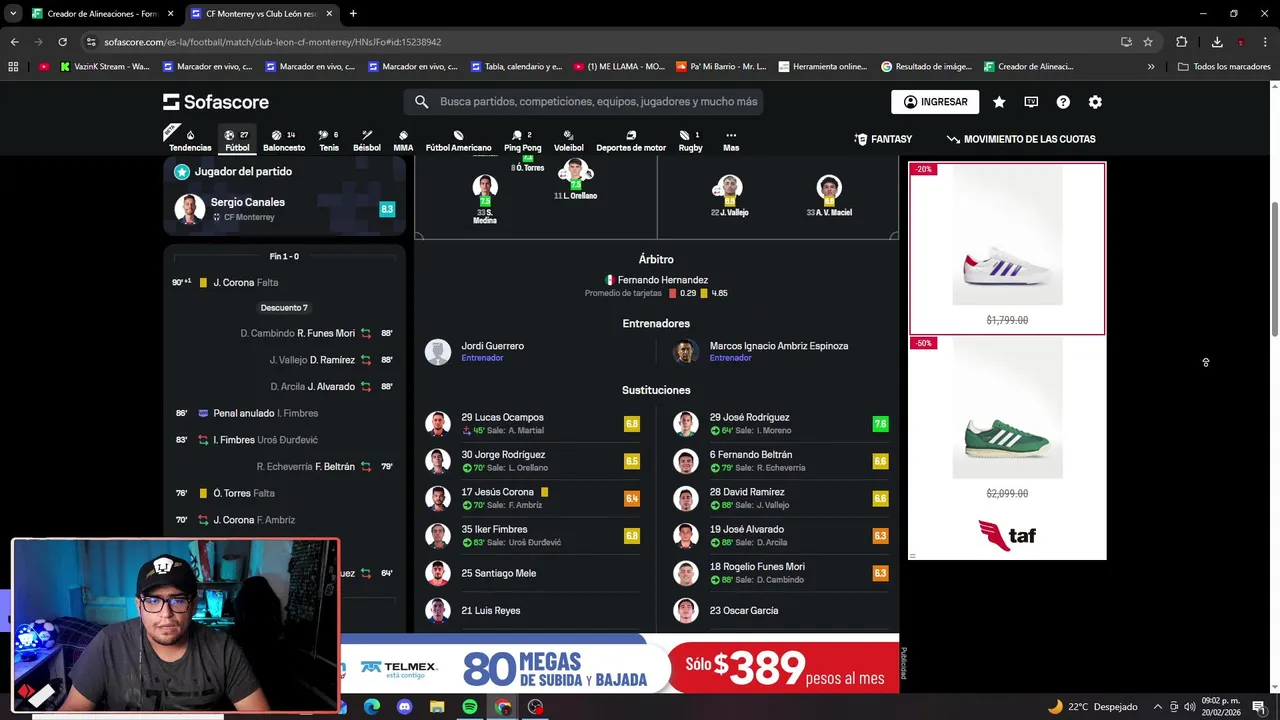Select Baloncesto sport category
Image resolution: width=1280 pixels, height=720 pixels.
pyautogui.click(x=284, y=141)
